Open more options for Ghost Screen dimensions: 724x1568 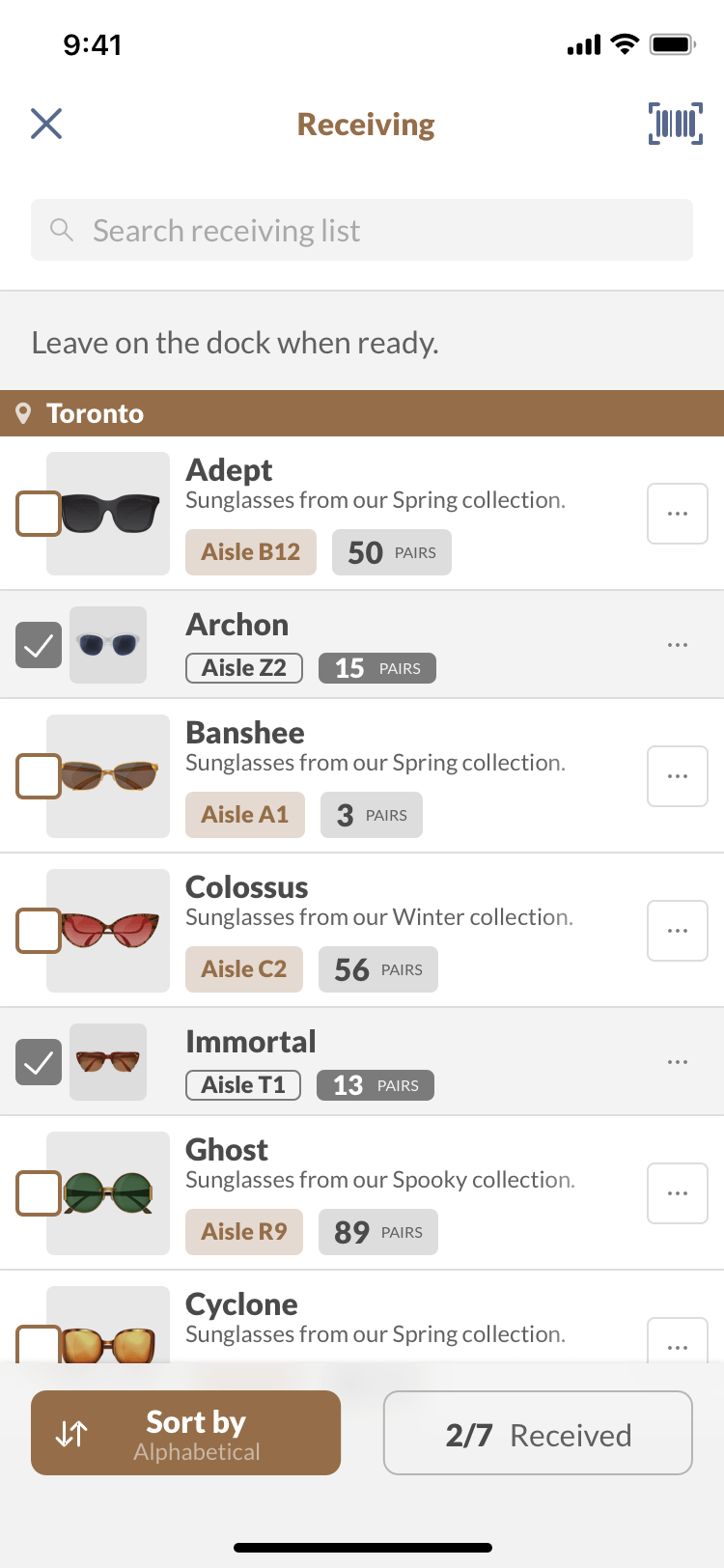point(678,1193)
